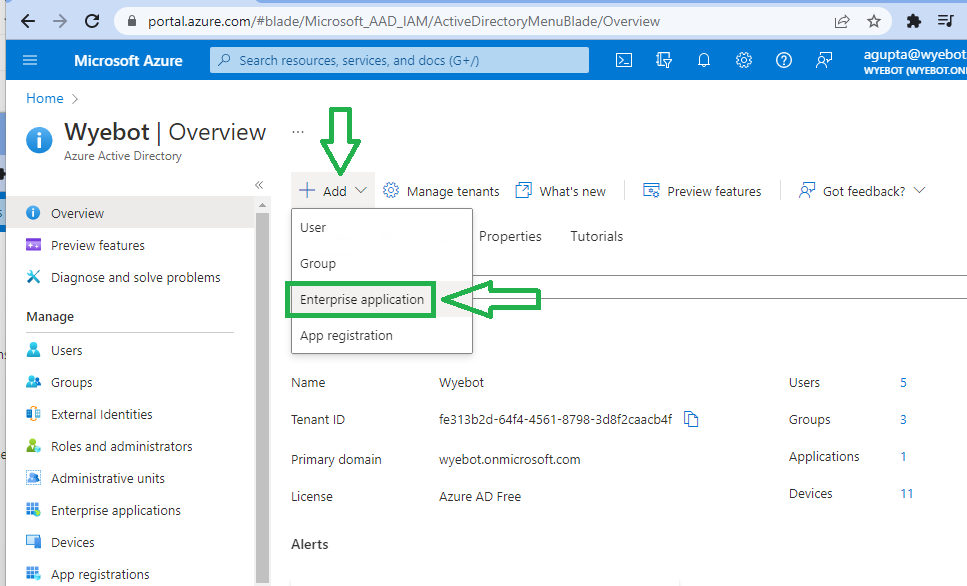Select Enterprise application from Add menu

pyautogui.click(x=362, y=299)
